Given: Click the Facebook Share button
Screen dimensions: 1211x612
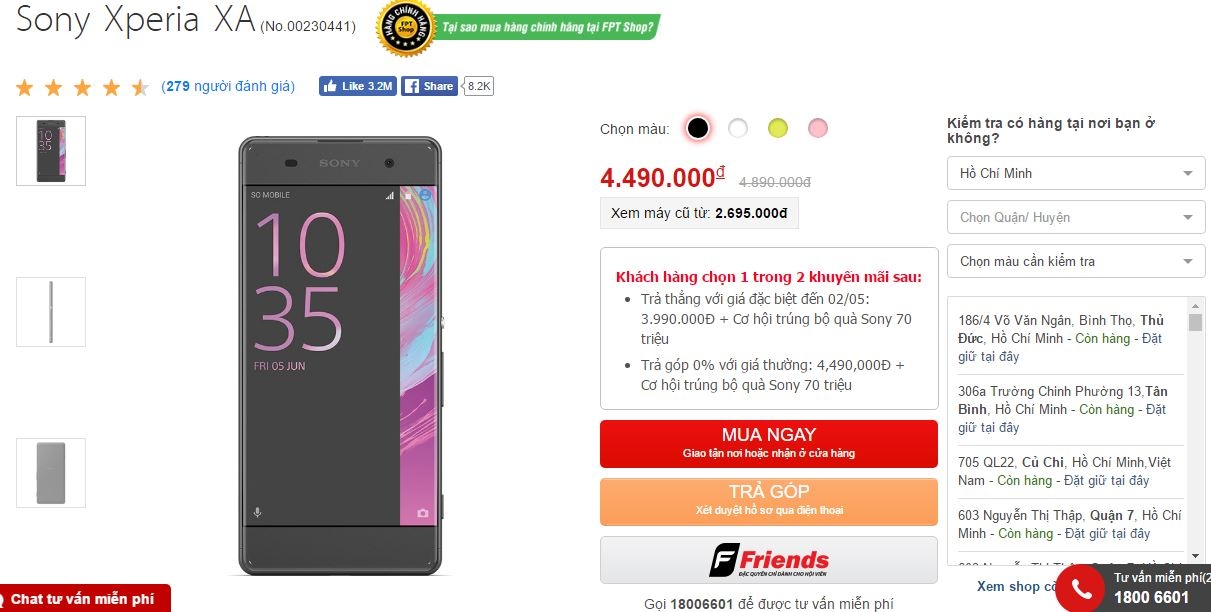Looking at the screenshot, I should pos(429,86).
